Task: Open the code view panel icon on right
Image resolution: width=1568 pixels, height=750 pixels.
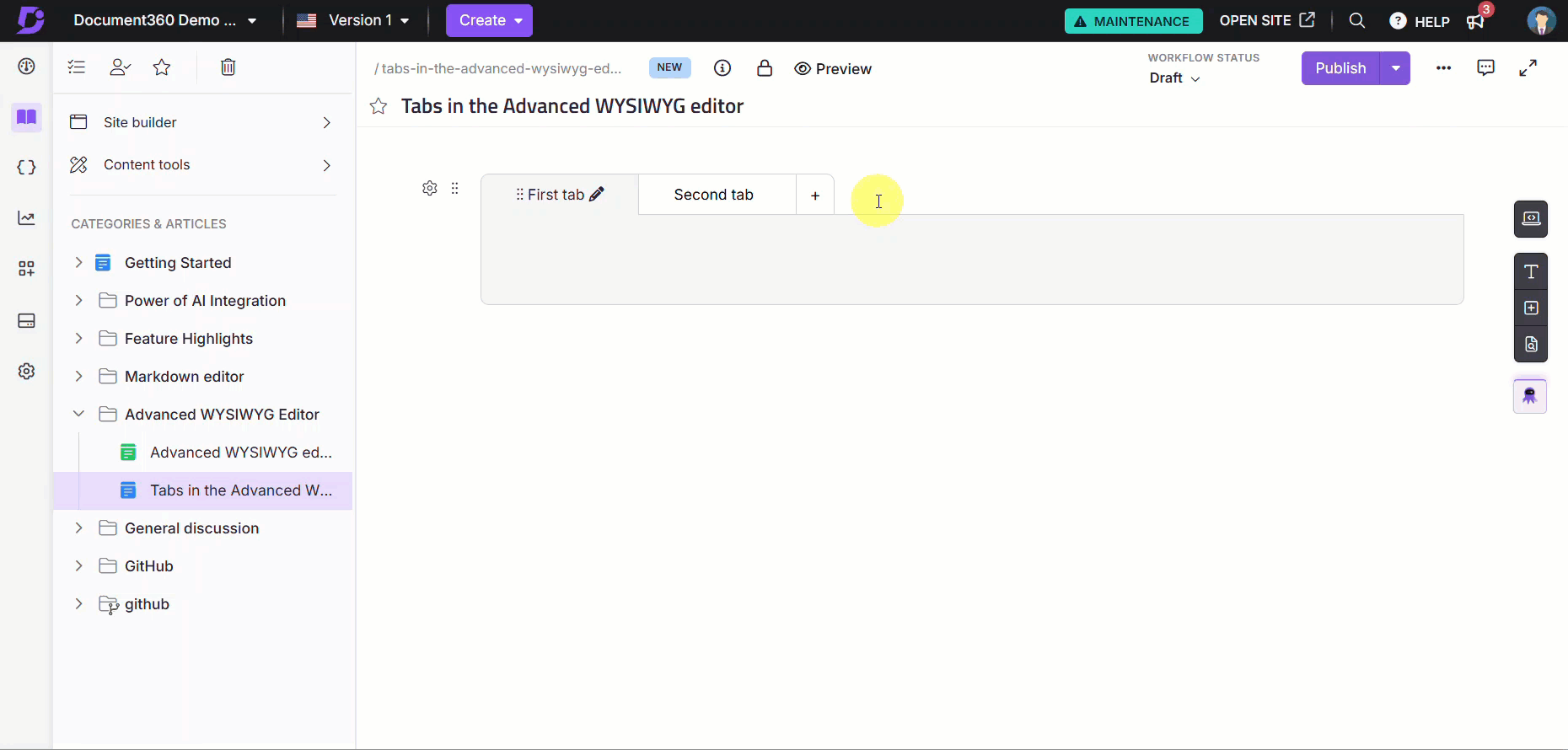Action: tap(1531, 219)
